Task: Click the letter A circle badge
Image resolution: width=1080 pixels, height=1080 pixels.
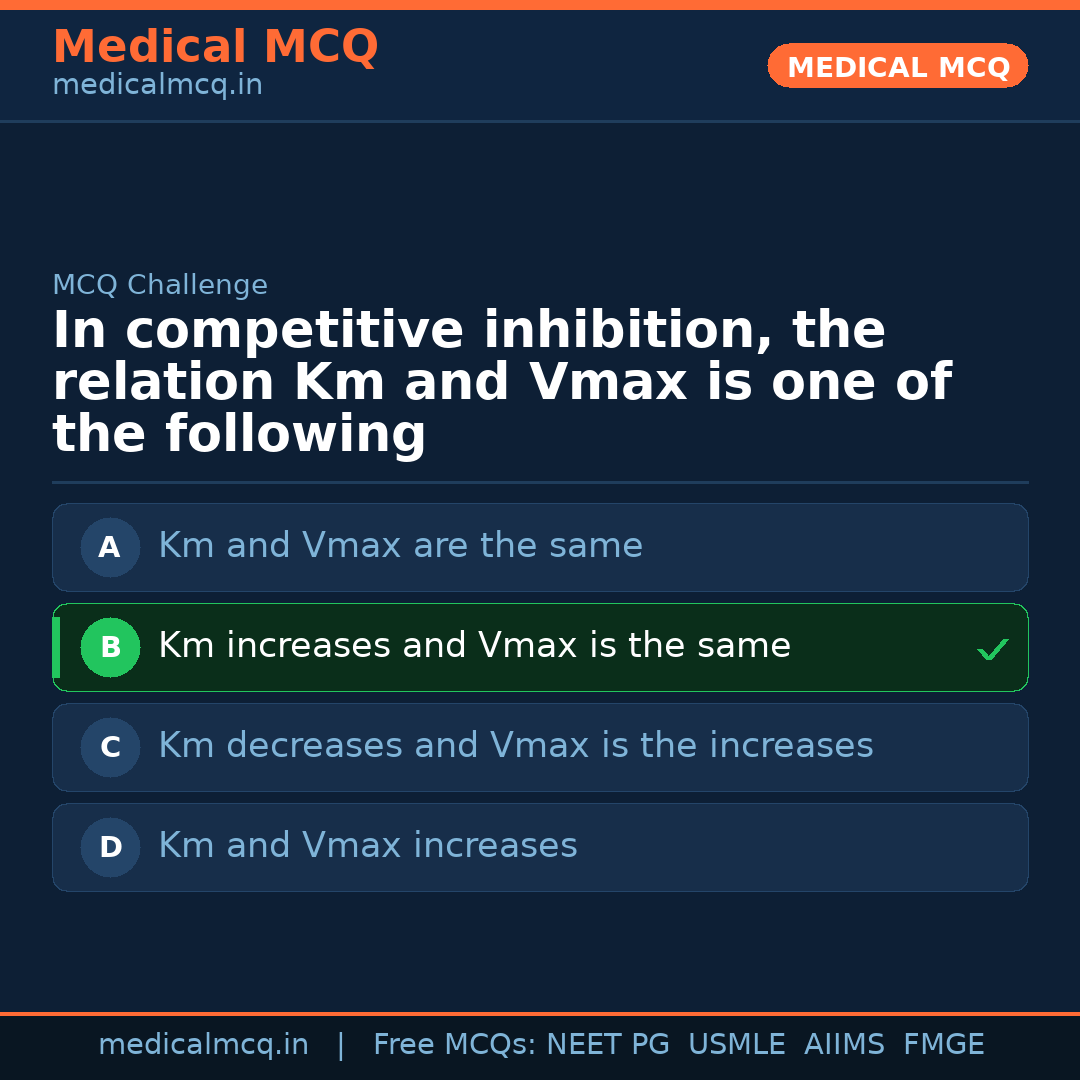Action: click(x=110, y=547)
